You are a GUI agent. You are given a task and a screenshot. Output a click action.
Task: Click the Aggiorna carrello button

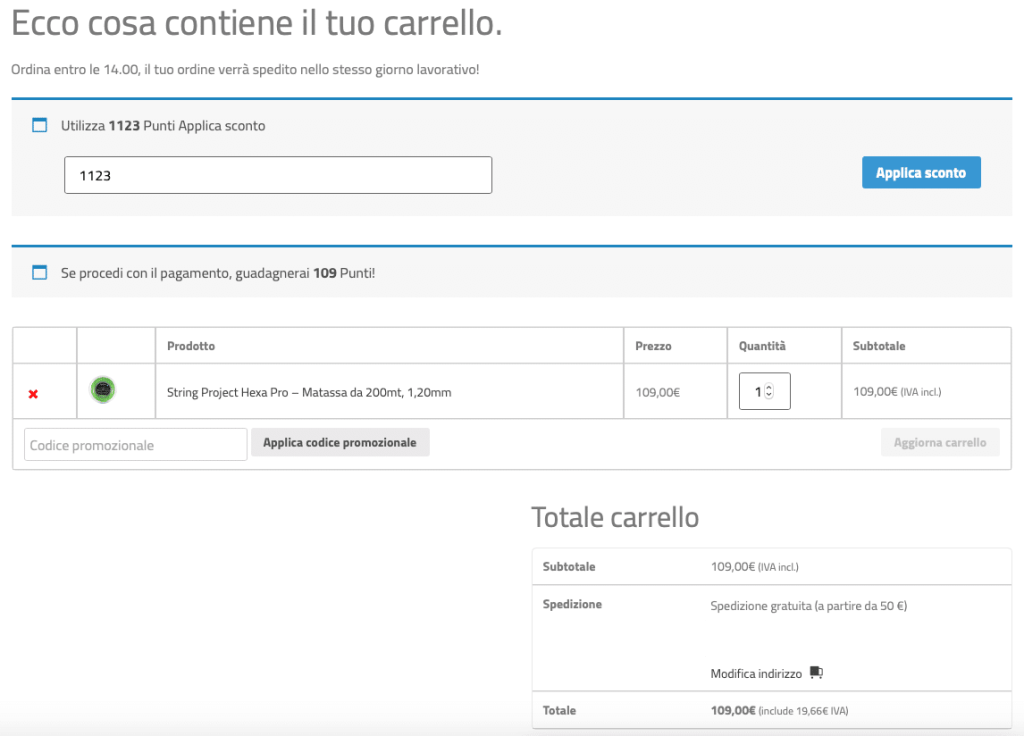(x=940, y=442)
